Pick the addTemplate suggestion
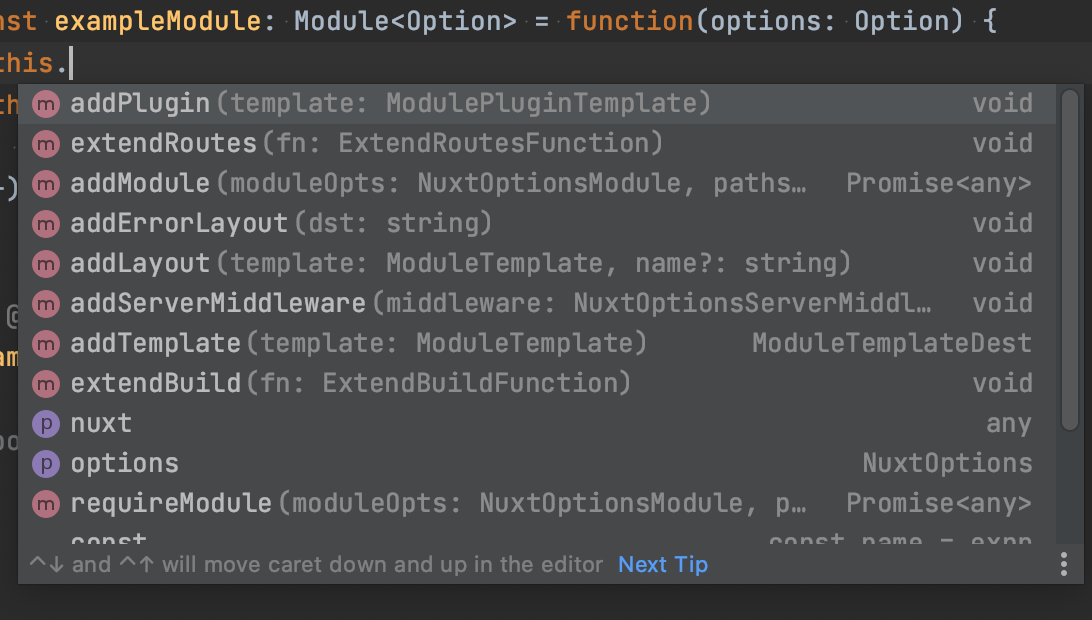Viewport: 1092px width, 620px height. pyautogui.click(x=156, y=344)
